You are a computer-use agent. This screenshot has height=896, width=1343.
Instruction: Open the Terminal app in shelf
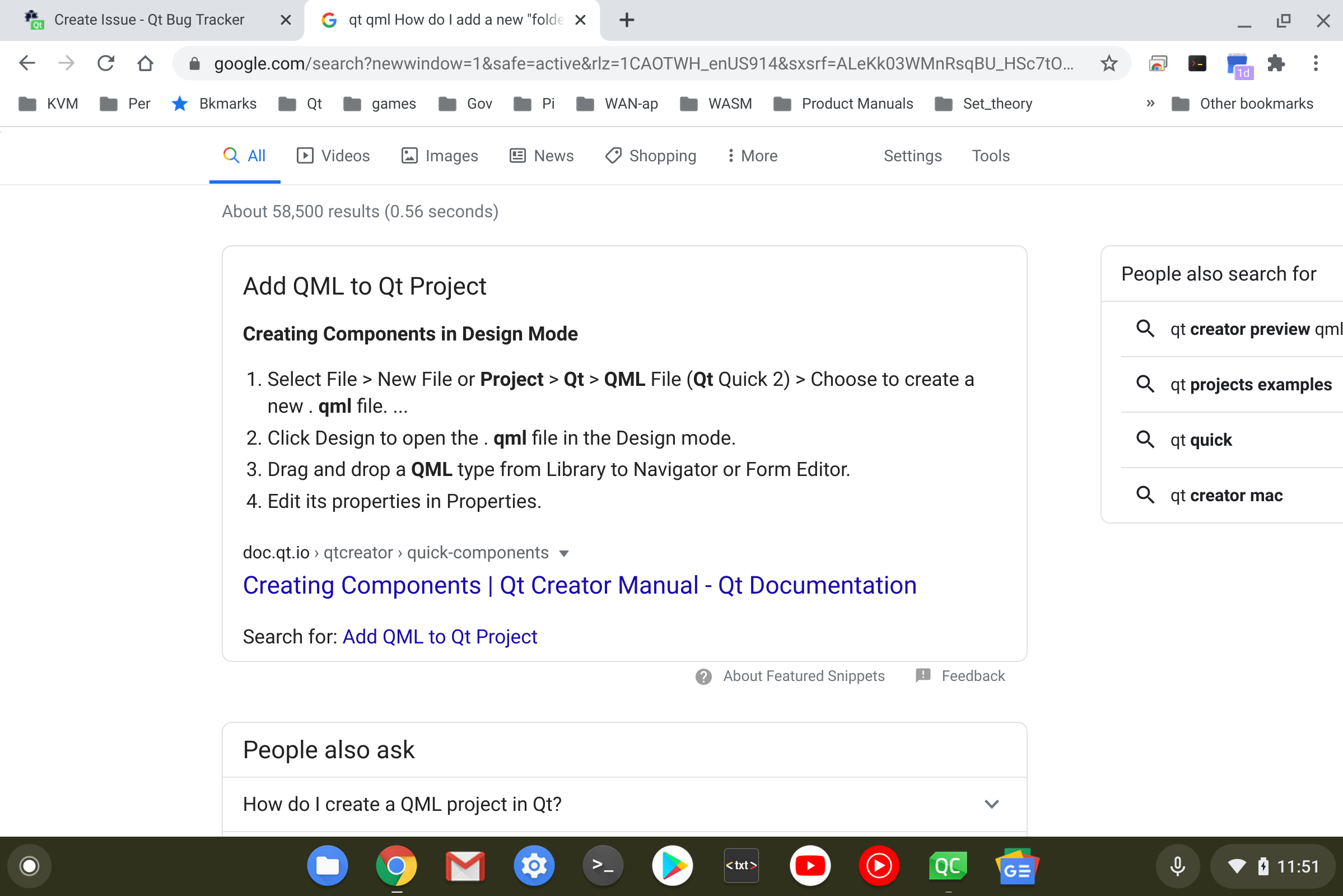tap(603, 866)
